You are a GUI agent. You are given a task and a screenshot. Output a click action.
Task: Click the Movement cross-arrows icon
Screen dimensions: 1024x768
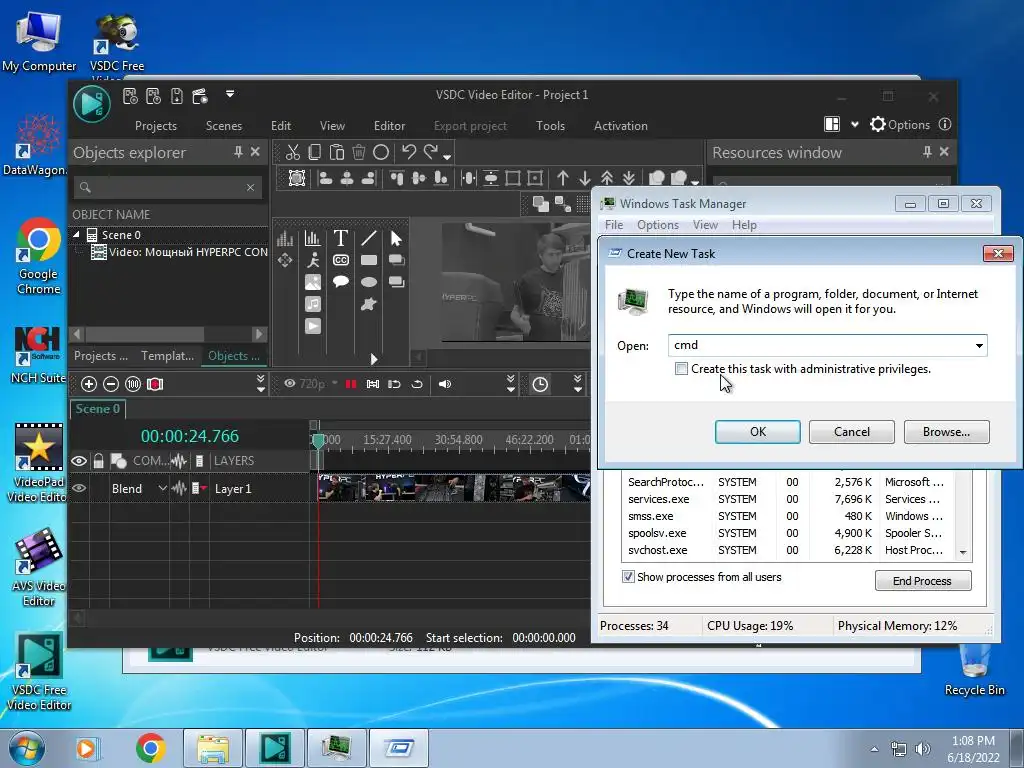(x=285, y=260)
